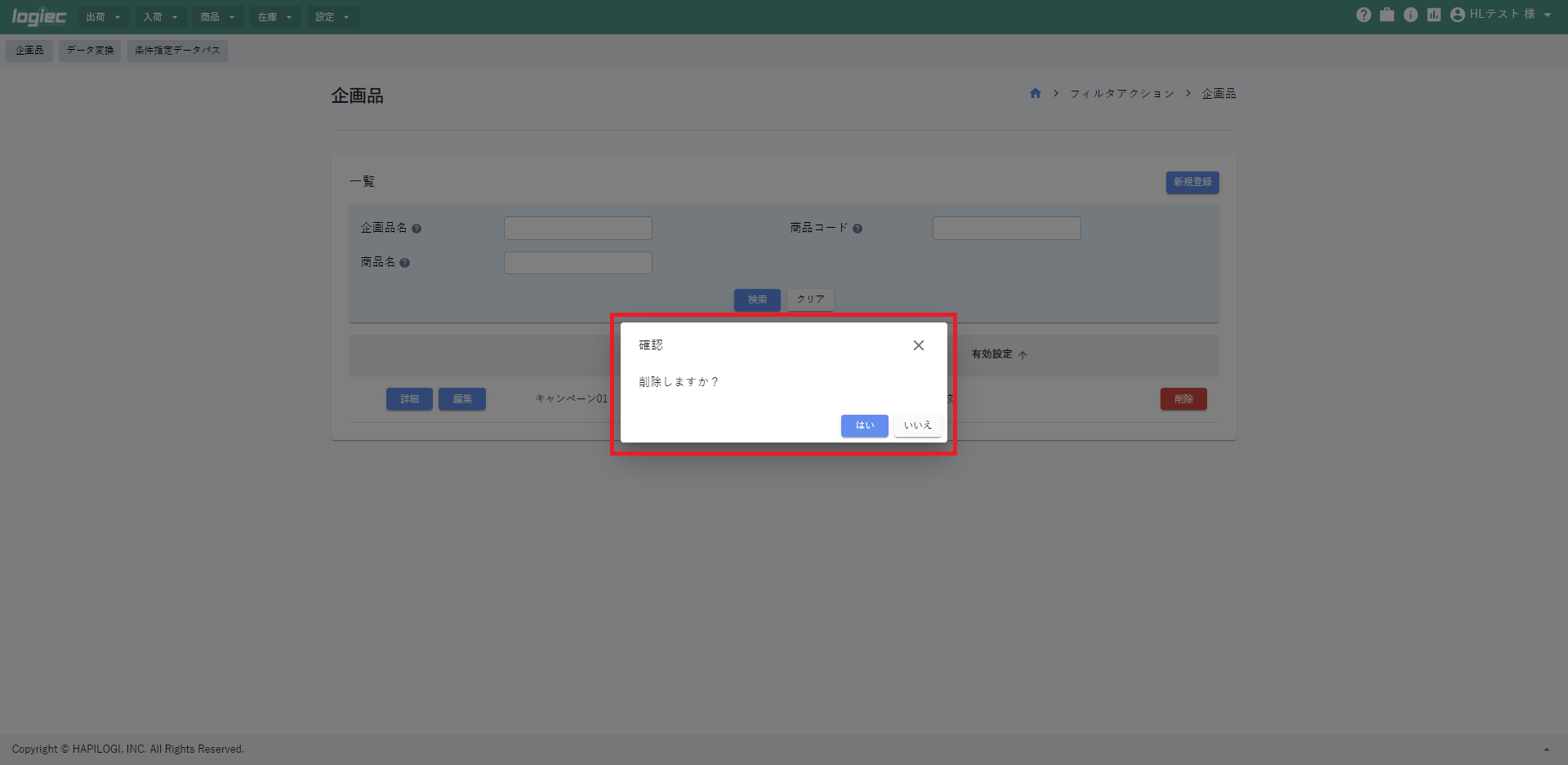Click the logiec logo

click(38, 17)
